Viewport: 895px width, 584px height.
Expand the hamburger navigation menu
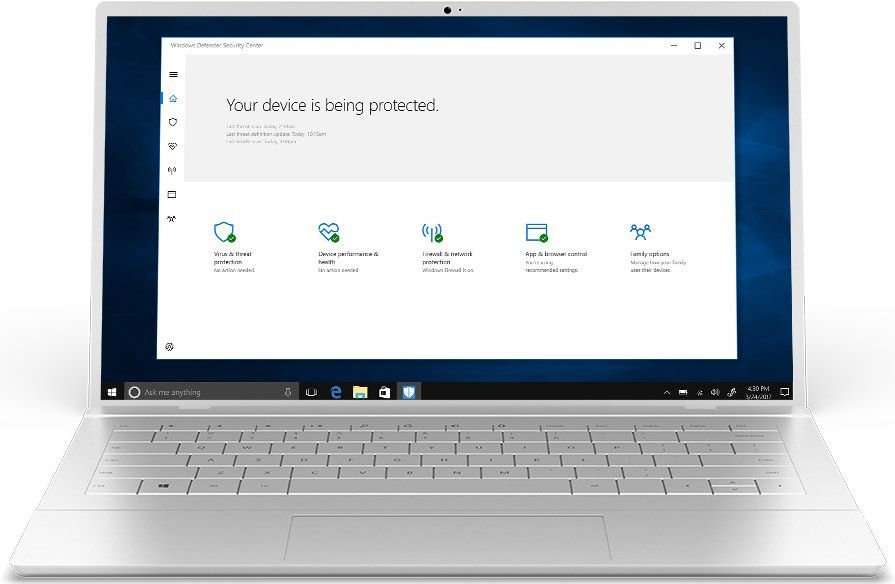172,74
